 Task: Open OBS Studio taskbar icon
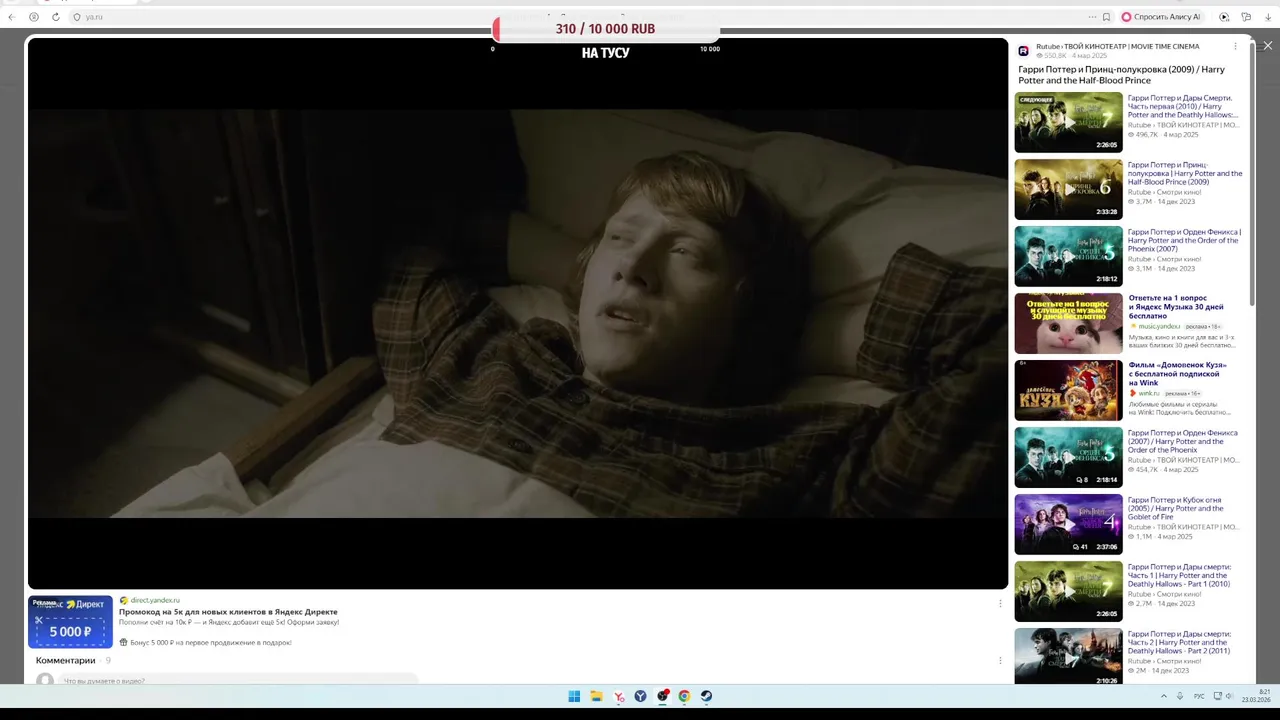point(663,696)
